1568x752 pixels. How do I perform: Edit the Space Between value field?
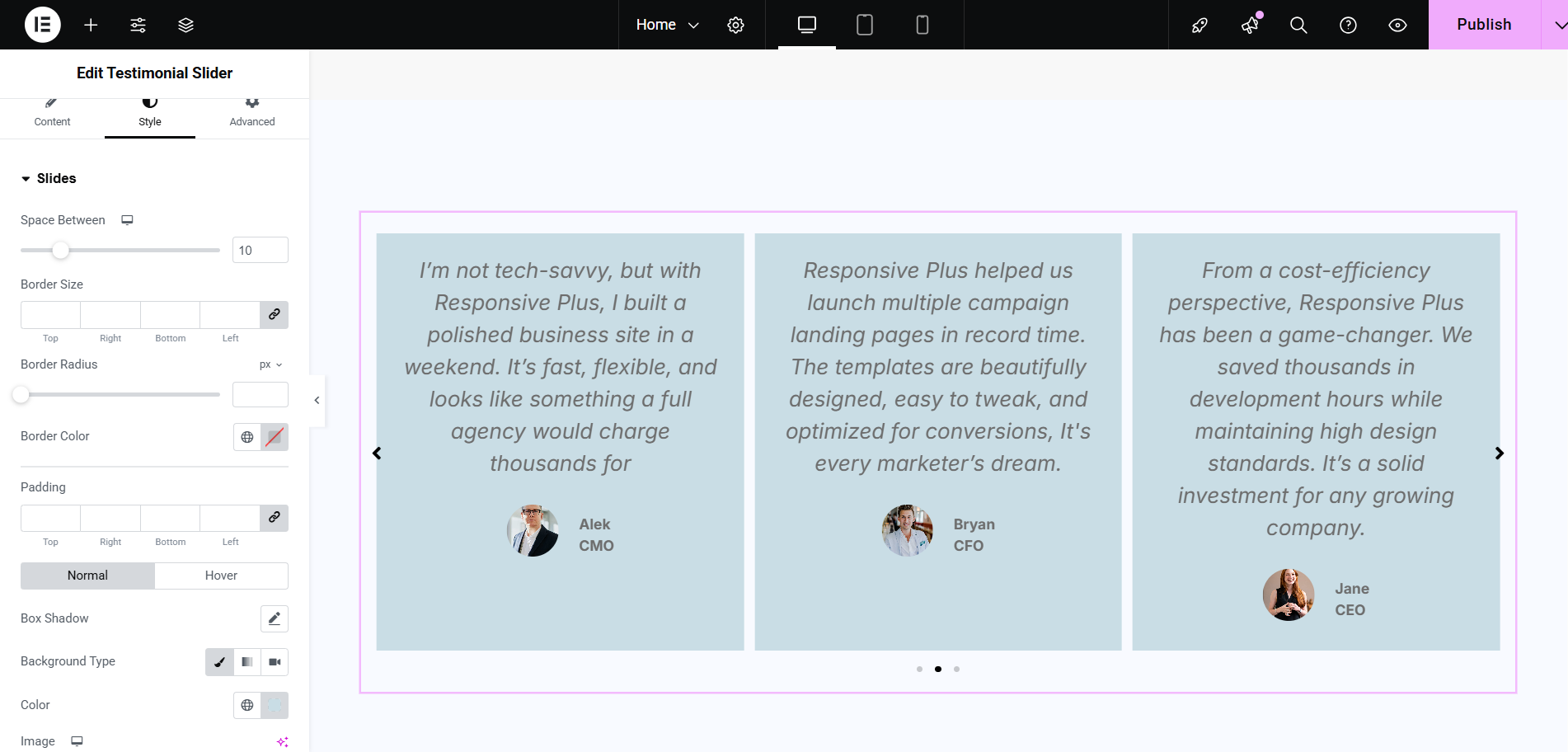[261, 250]
